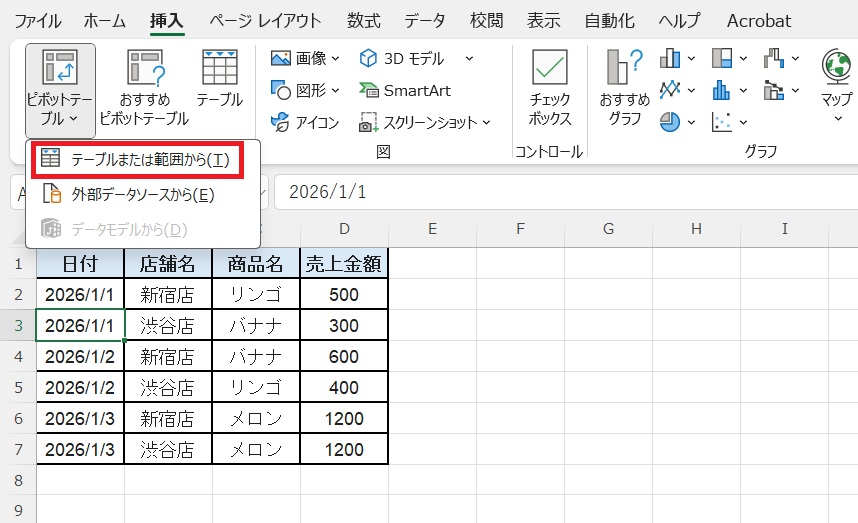
Task: Click the combo chart icon
Action: (x=774, y=90)
